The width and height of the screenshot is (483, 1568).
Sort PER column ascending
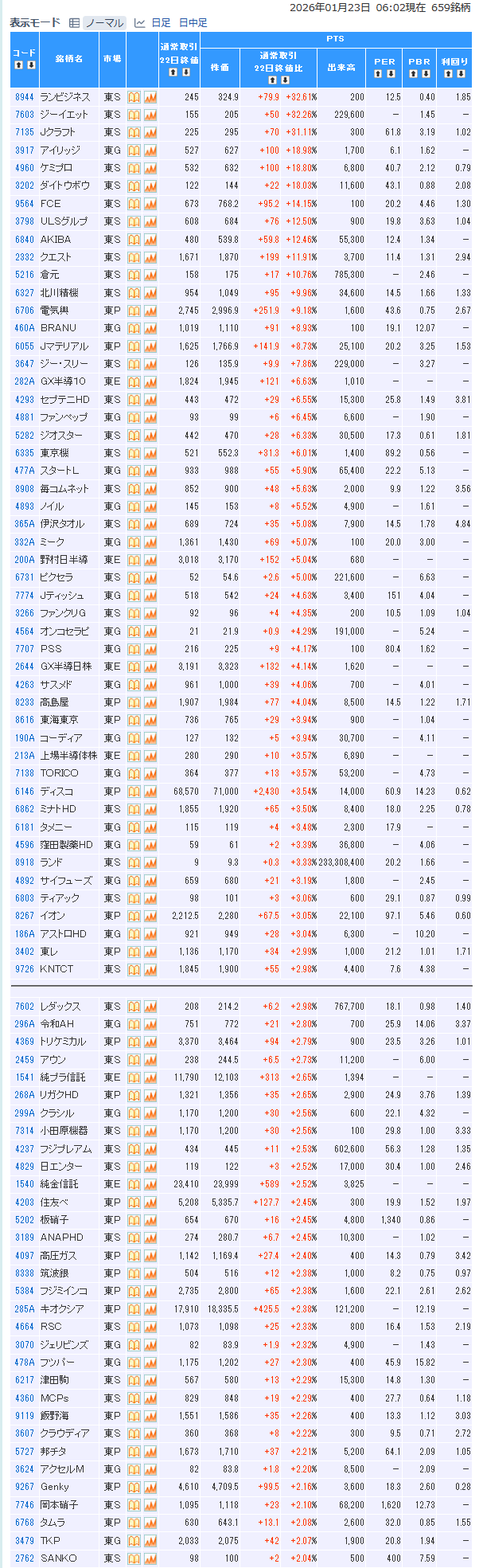click(379, 74)
